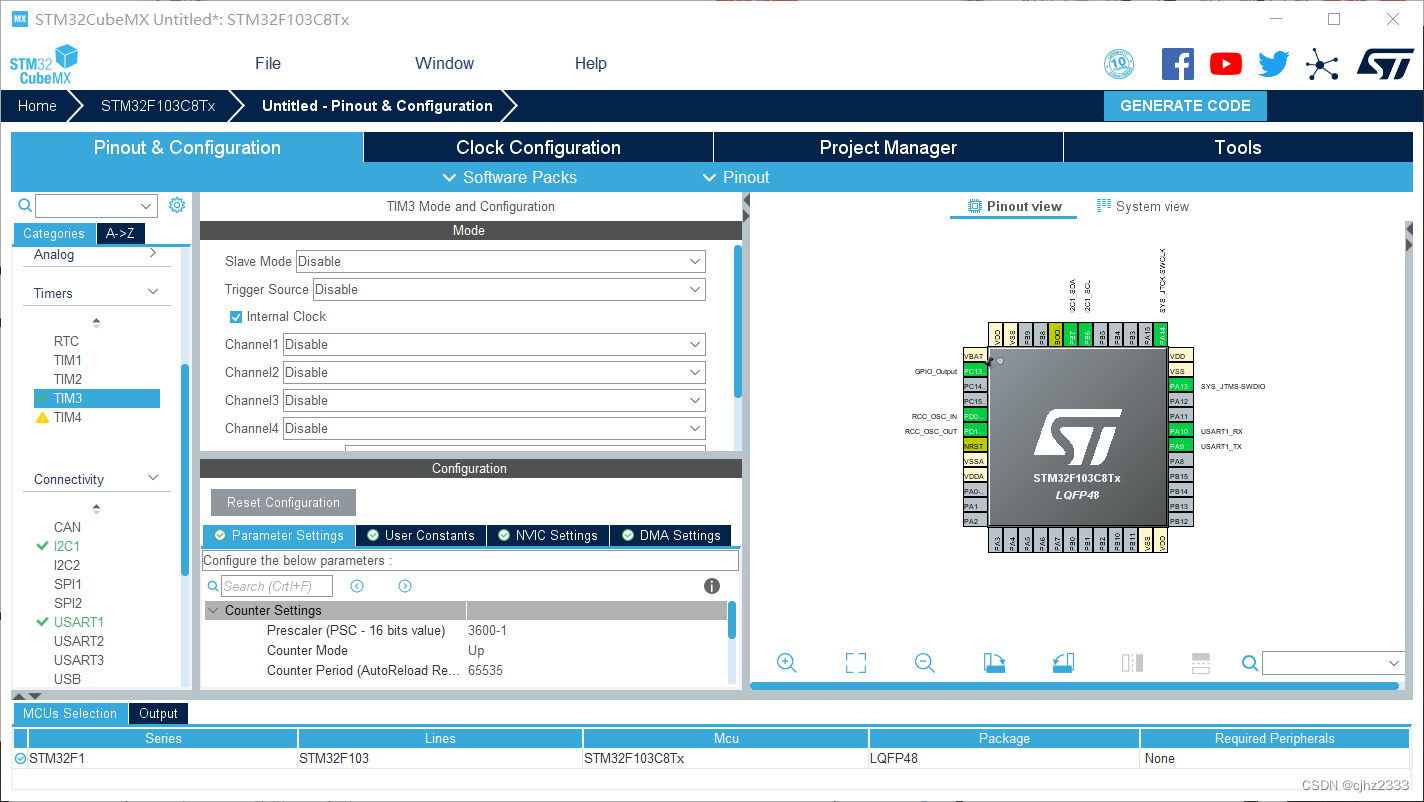Collapse the Timers category
Image resolution: width=1424 pixels, height=802 pixels.
(153, 292)
